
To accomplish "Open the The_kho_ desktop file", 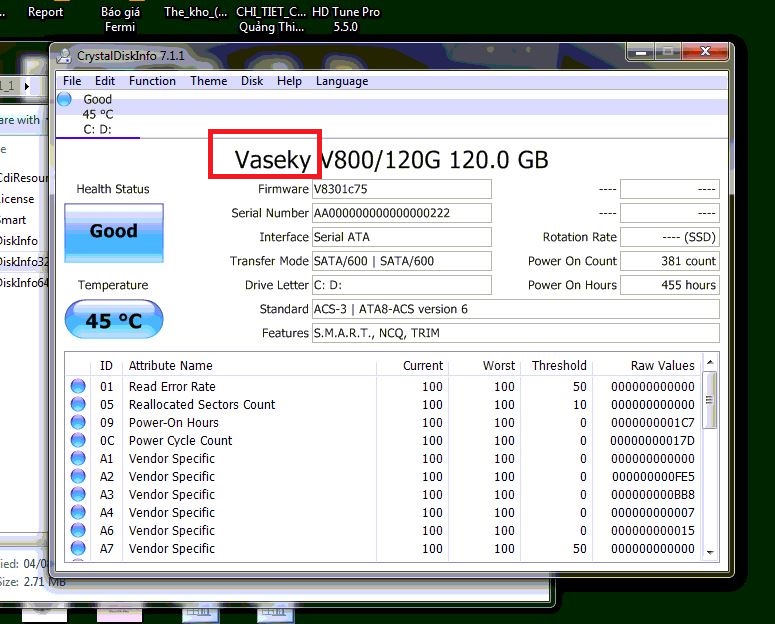I will 196,12.
